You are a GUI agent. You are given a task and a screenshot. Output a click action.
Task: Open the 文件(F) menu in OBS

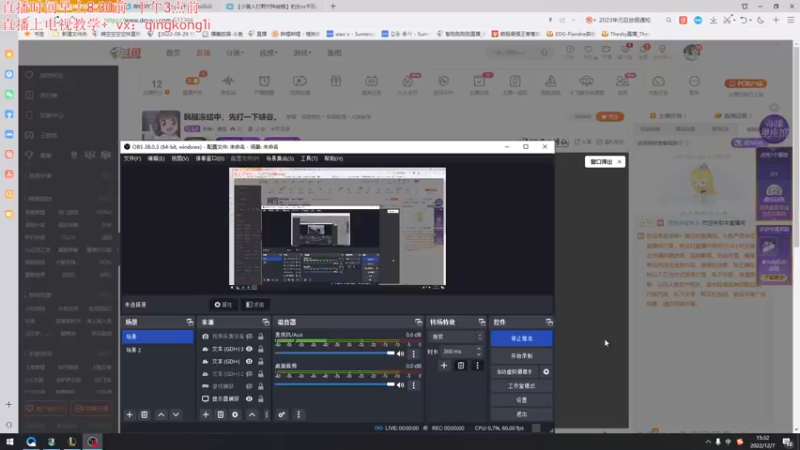132,159
